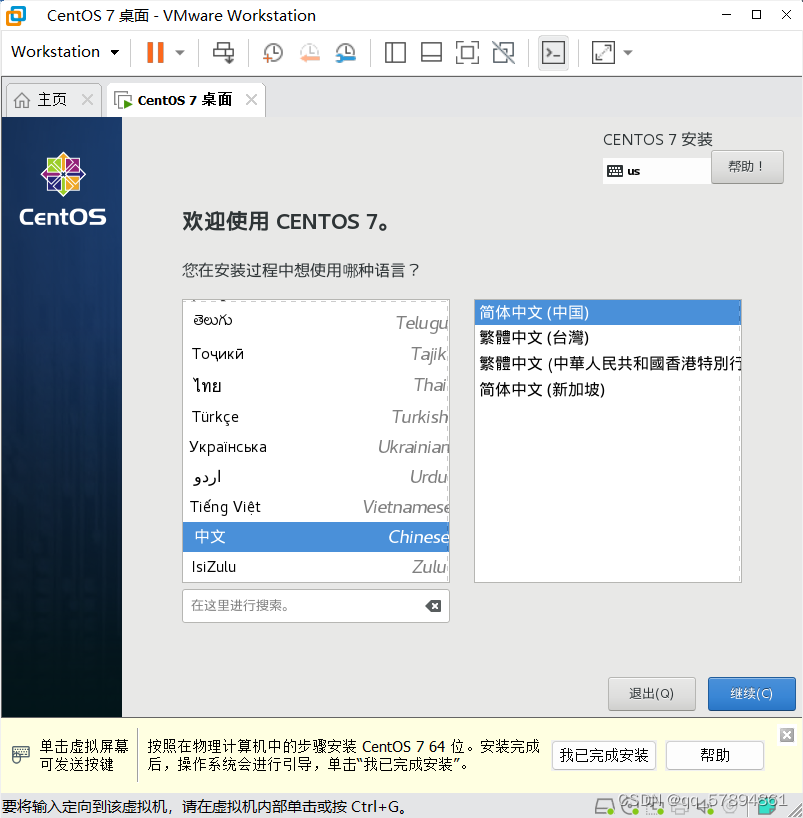Close the yellow install hint bar
Viewport: 803px width, 818px height.
787,735
